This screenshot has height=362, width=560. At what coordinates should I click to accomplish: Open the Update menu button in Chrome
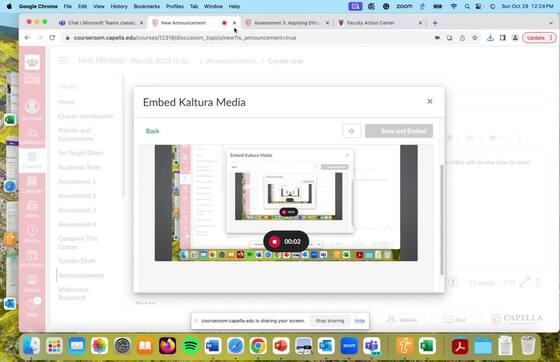point(539,37)
